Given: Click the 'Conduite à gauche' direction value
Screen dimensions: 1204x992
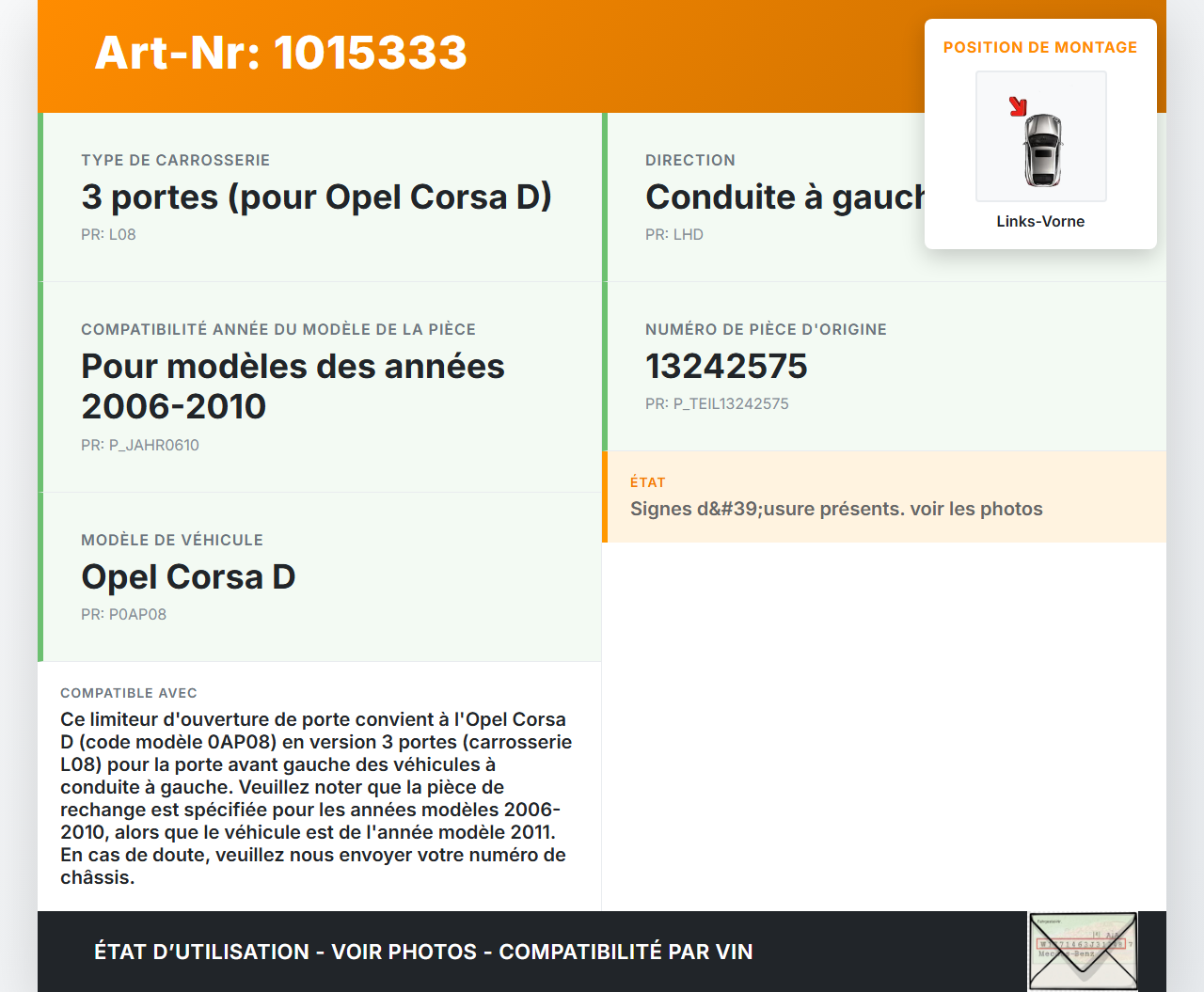Looking at the screenshot, I should (784, 197).
